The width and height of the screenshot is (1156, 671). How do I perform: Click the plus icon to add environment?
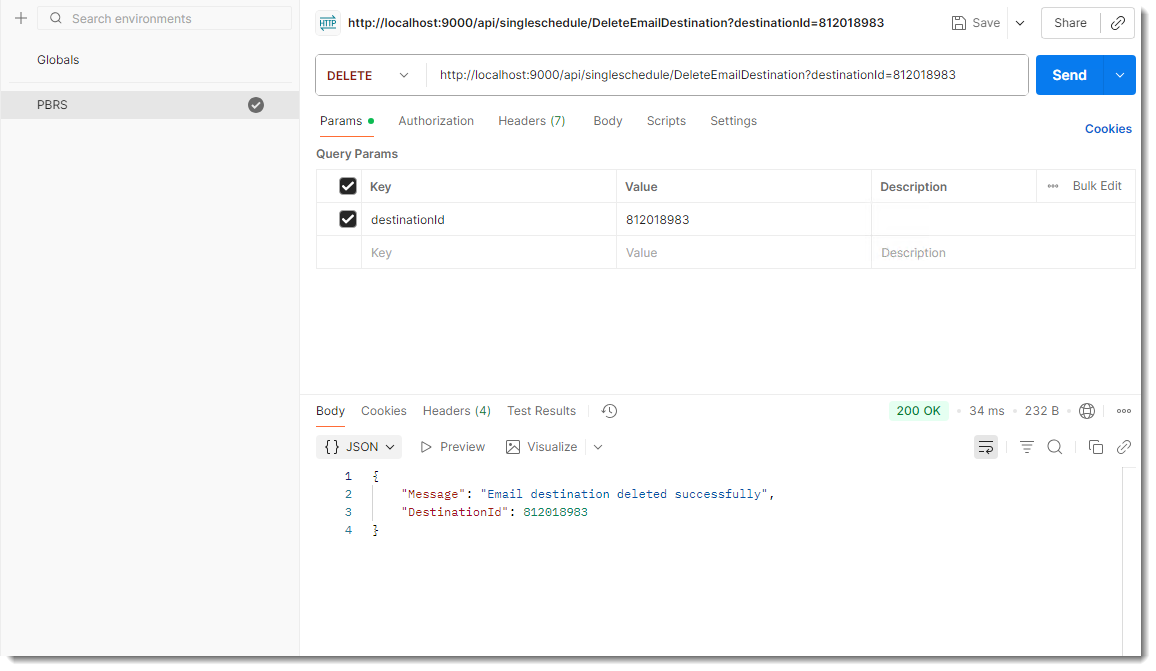20,18
